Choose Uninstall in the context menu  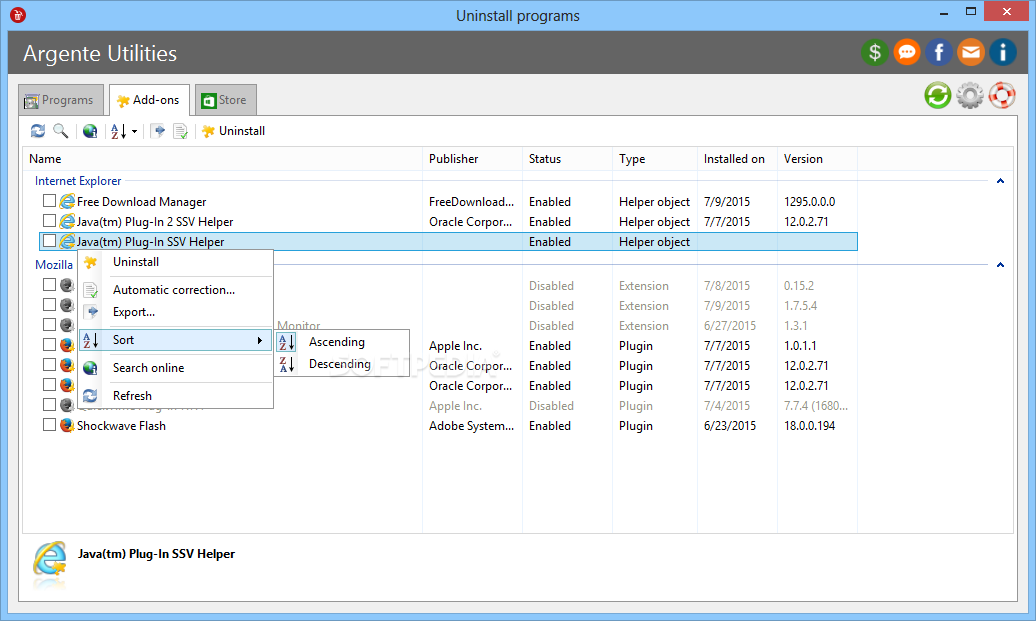coord(175,262)
